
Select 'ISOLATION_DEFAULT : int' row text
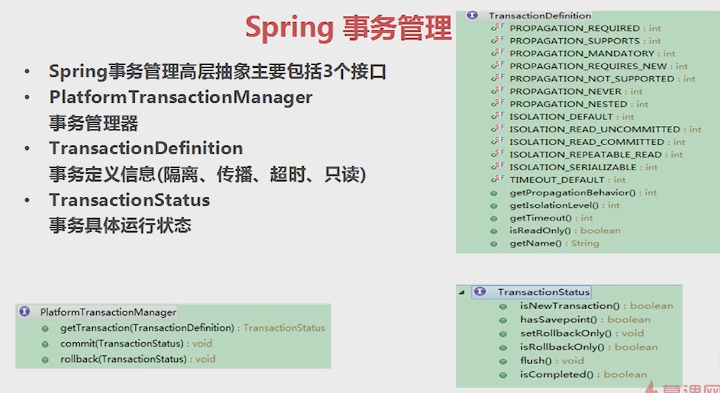click(x=572, y=117)
